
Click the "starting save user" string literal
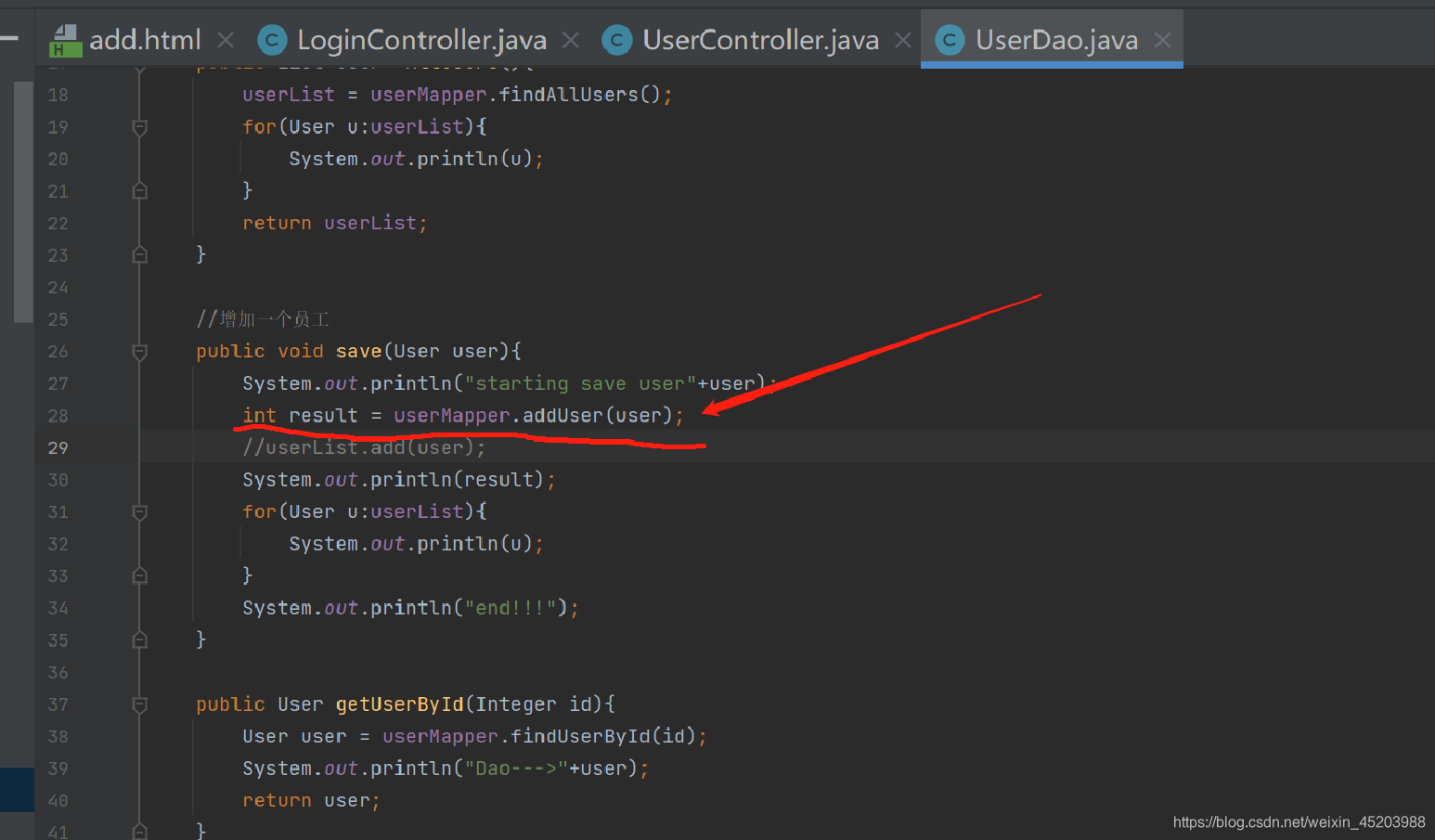pos(580,383)
